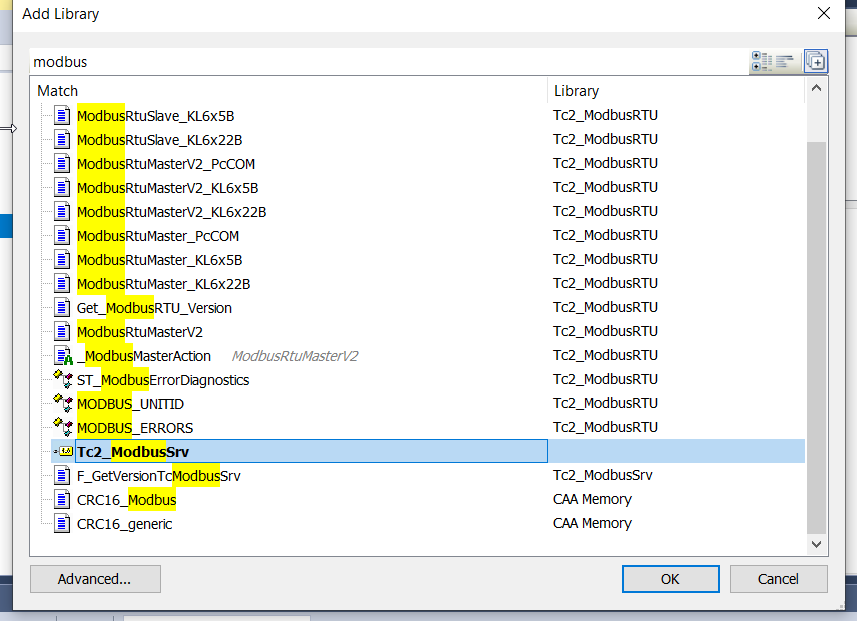This screenshot has width=857, height=621.
Task: Toggle the stacked-pages plus icon button
Action: click(x=815, y=61)
